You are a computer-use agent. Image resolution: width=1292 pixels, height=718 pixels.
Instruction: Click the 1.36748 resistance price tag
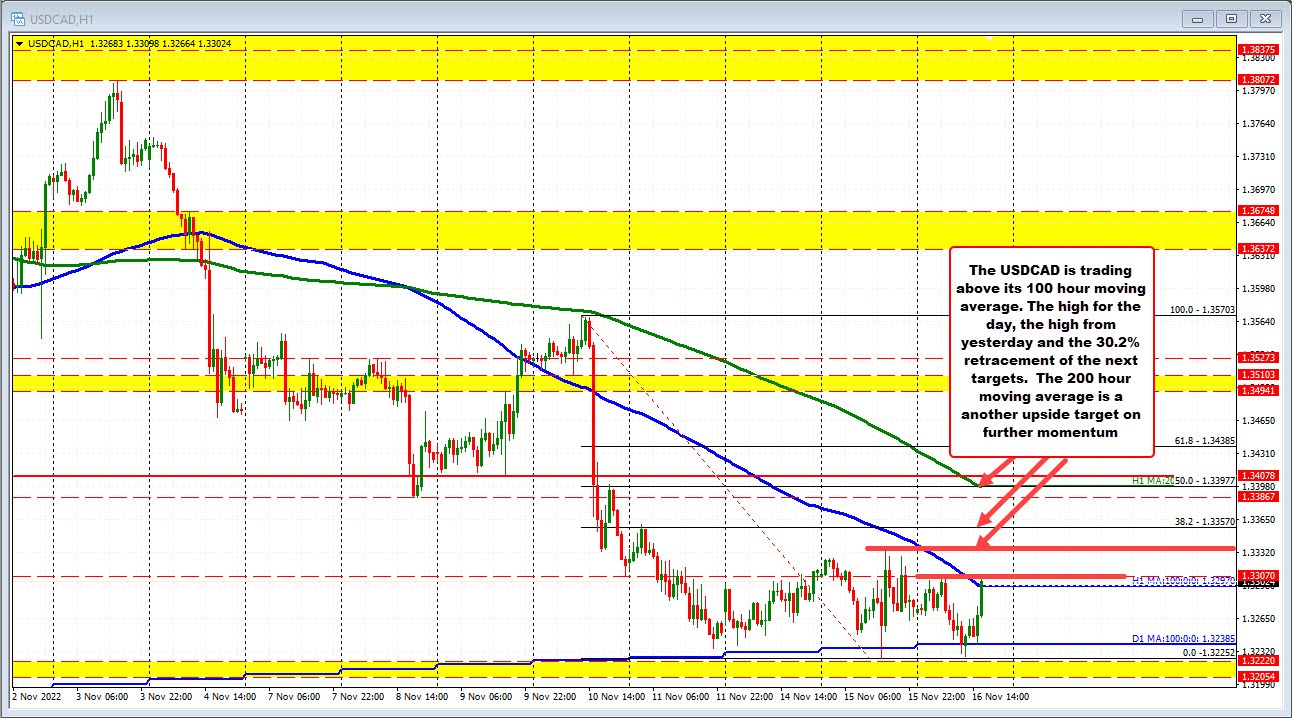pos(1258,210)
